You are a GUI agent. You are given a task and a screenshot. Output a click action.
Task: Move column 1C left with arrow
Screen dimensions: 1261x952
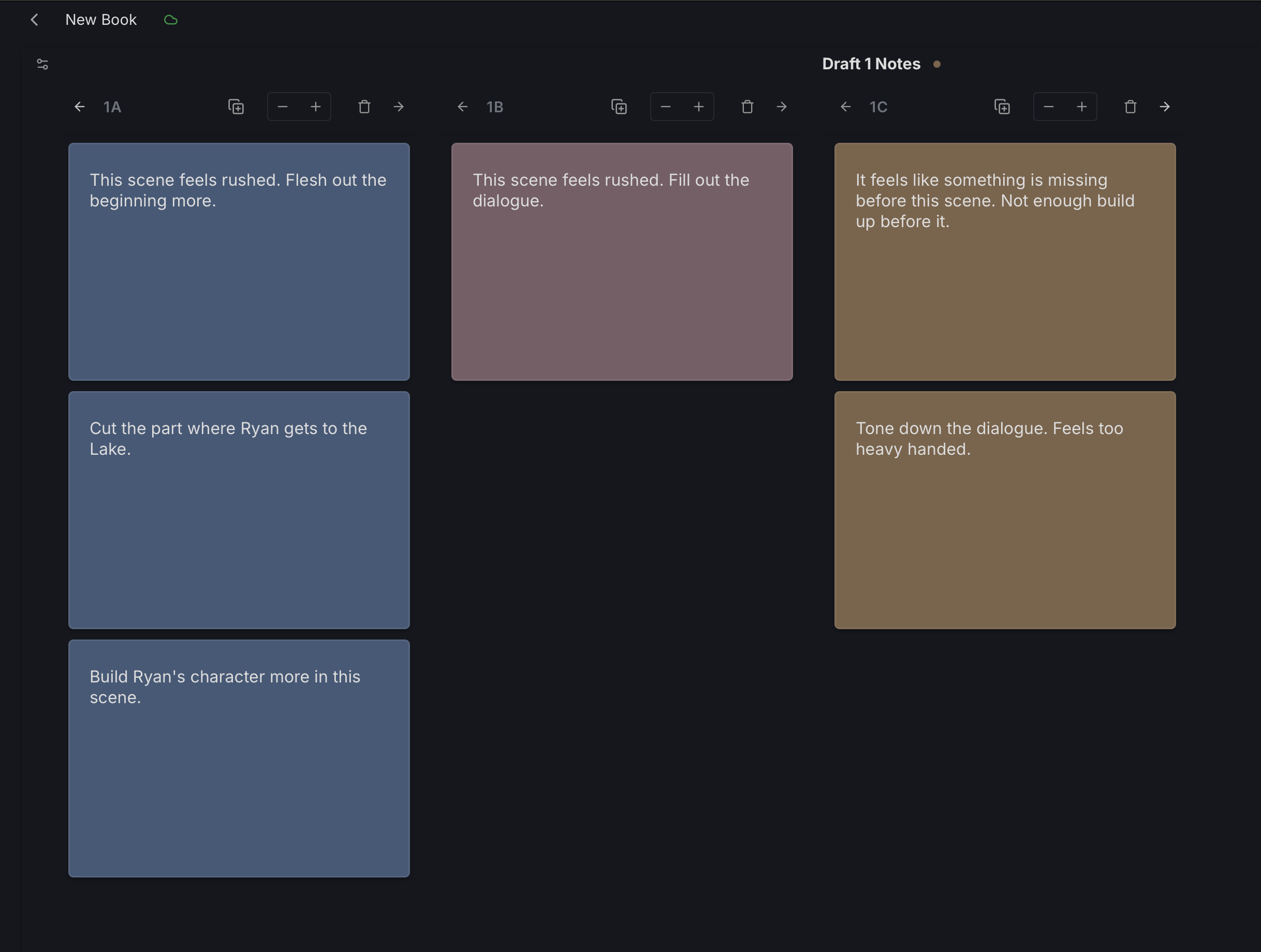pyautogui.click(x=846, y=107)
